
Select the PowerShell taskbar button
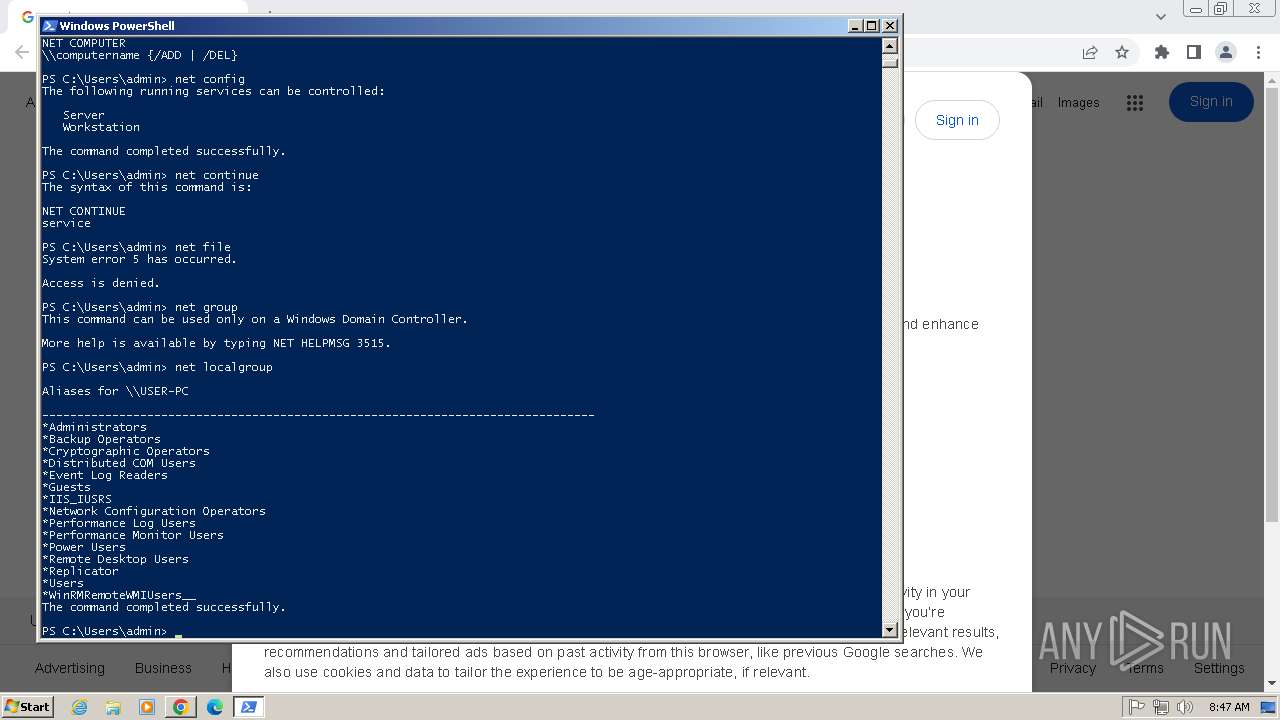coord(249,707)
